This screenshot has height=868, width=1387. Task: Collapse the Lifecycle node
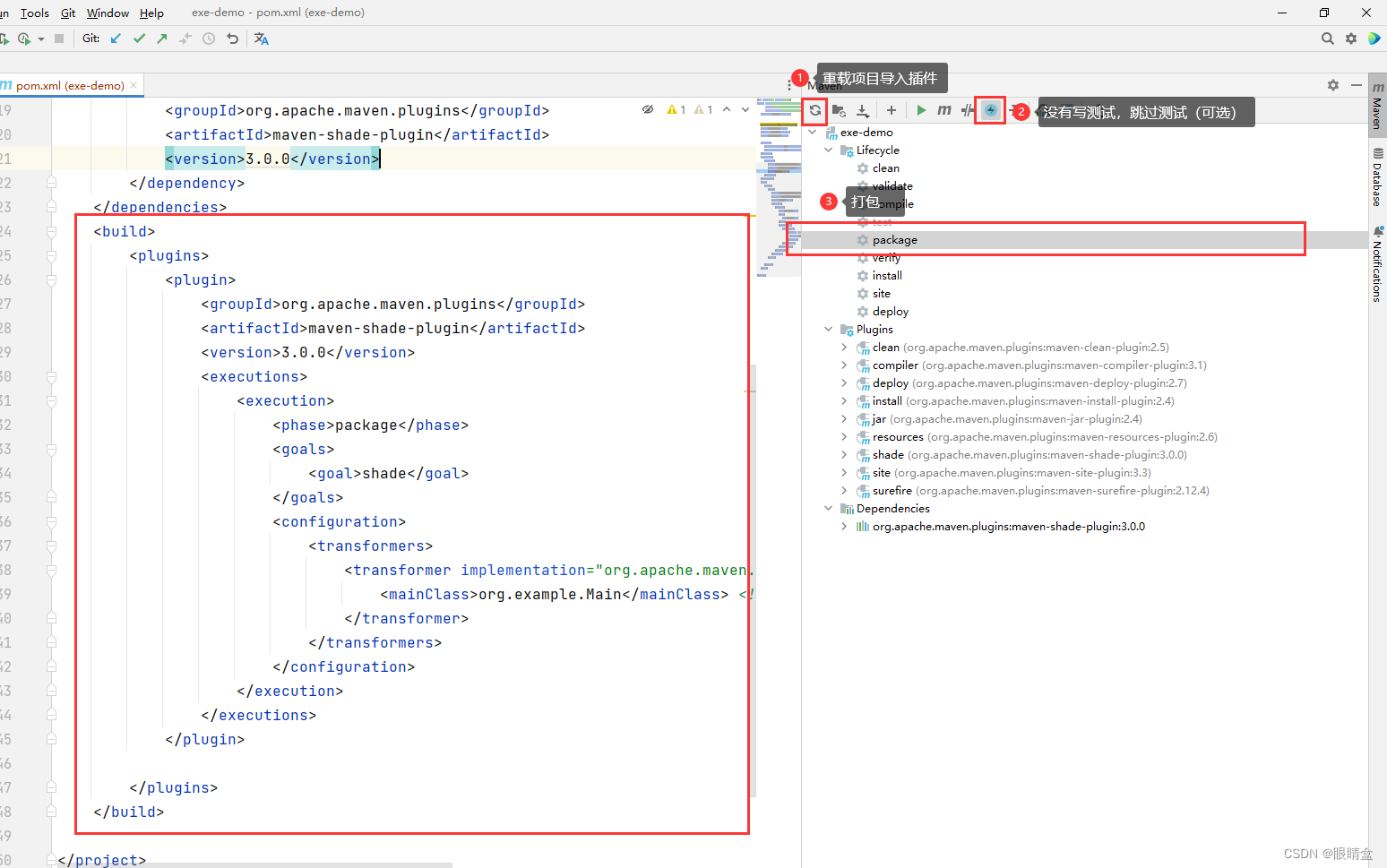click(x=829, y=150)
